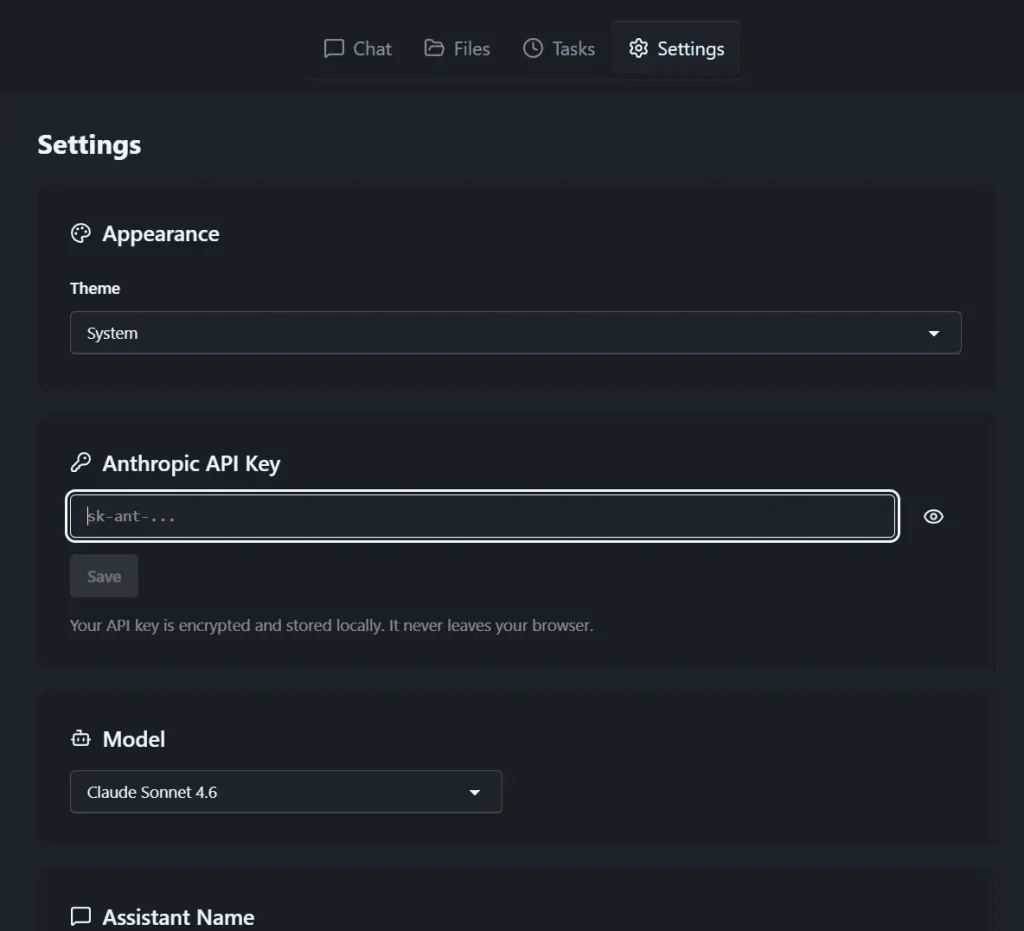Click the gear icon next to Settings
This screenshot has width=1024, height=931.
point(637,48)
